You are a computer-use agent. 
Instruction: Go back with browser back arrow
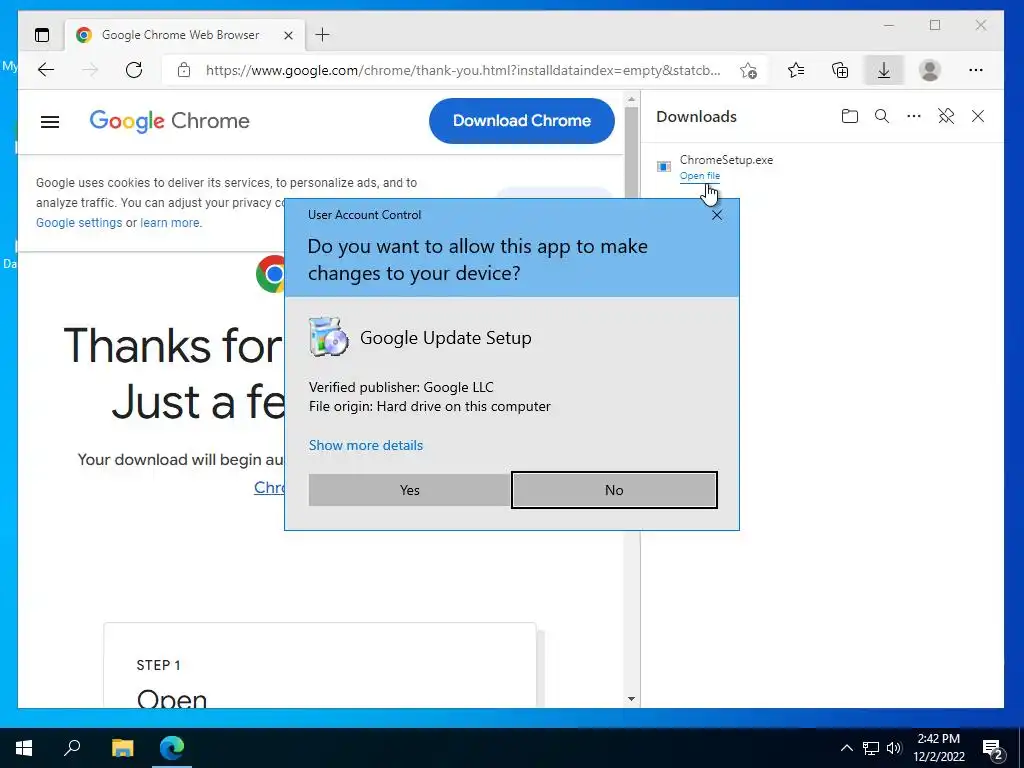pos(46,70)
